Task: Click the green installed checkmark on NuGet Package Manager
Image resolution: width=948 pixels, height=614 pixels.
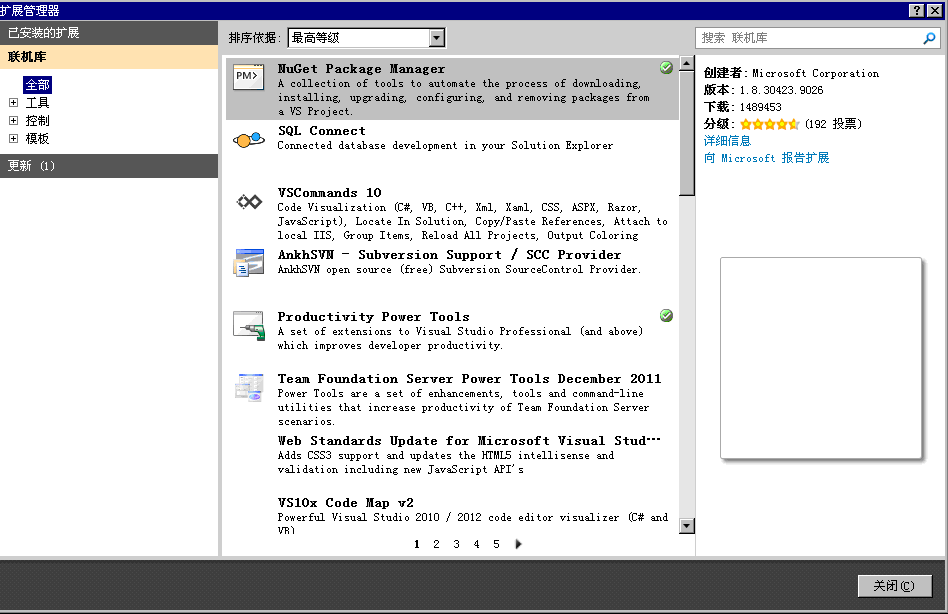Action: 666,68
